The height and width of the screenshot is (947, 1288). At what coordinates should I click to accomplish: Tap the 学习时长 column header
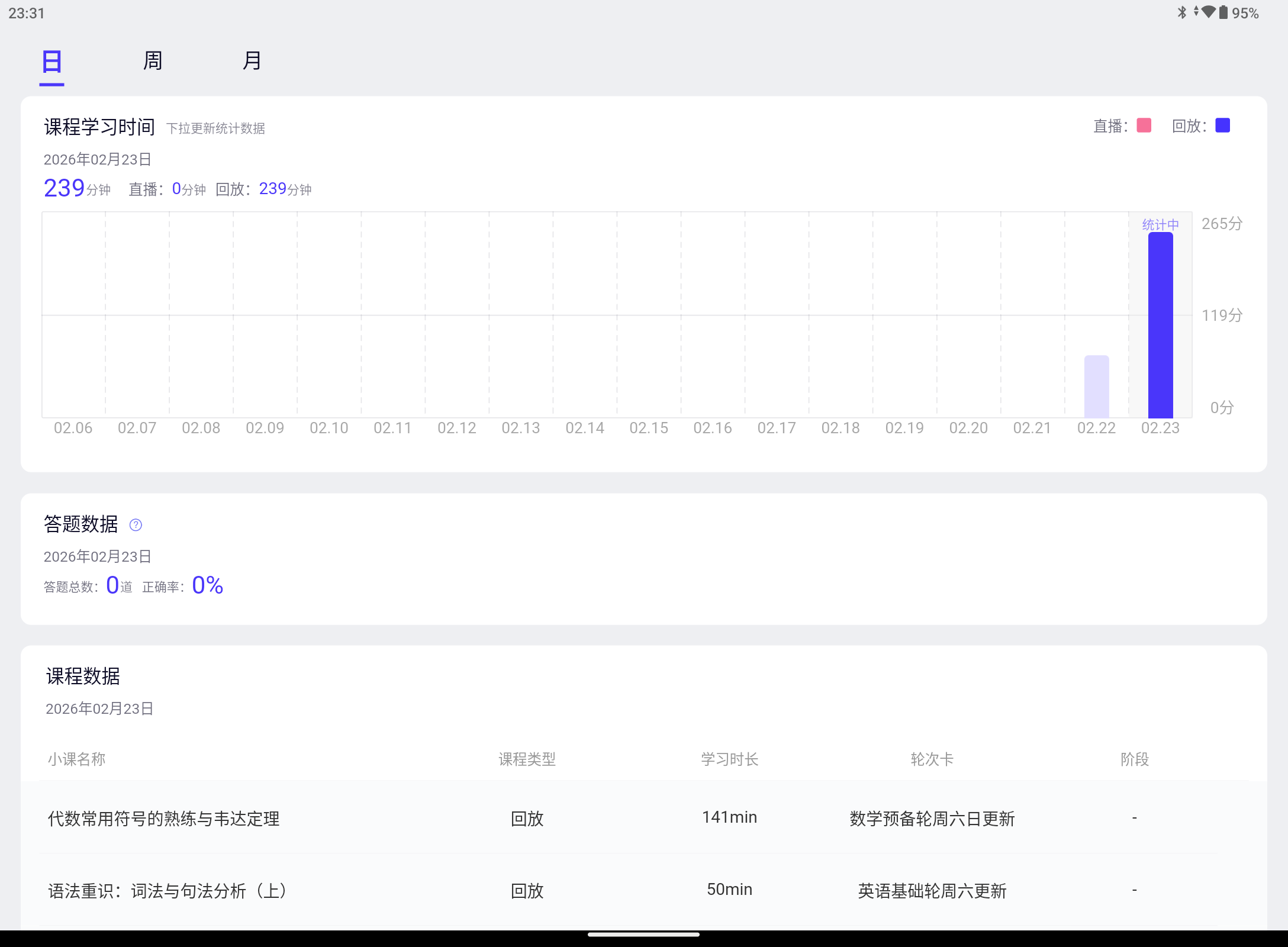pyautogui.click(x=729, y=759)
